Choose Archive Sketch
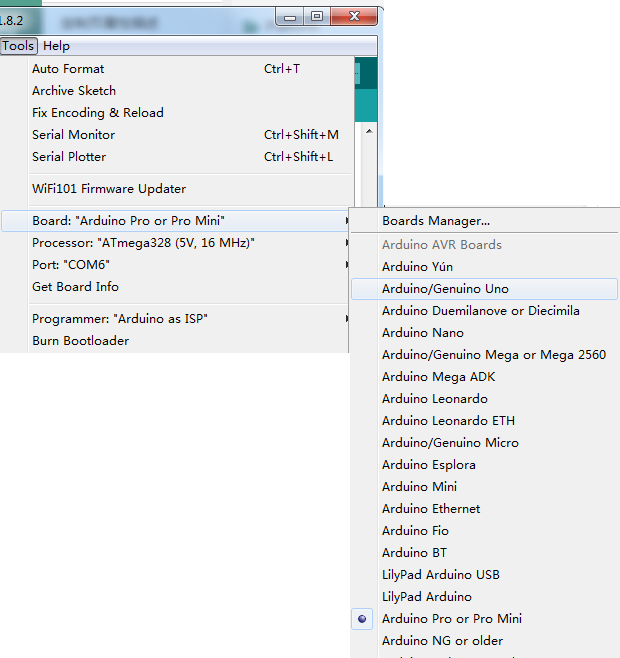620x658 pixels. 175,91
